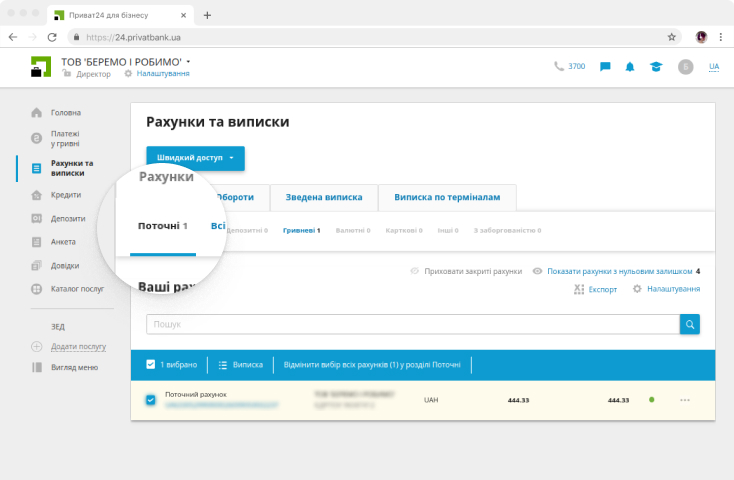The width and height of the screenshot is (734, 480).
Task: Open three-dot menu for the account row
Action: (x=684, y=400)
